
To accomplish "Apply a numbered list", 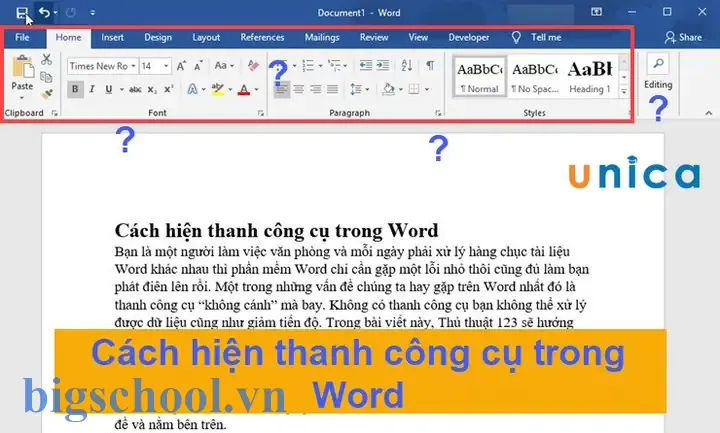I will [308, 66].
